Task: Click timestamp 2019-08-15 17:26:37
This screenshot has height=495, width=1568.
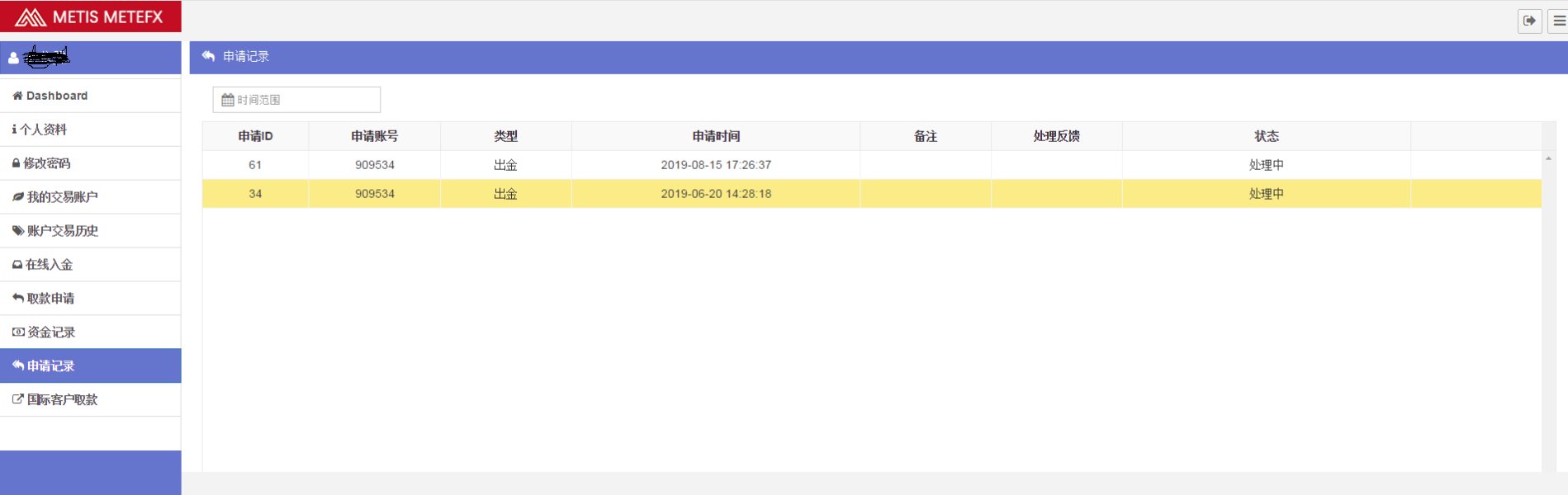Action: (x=716, y=165)
